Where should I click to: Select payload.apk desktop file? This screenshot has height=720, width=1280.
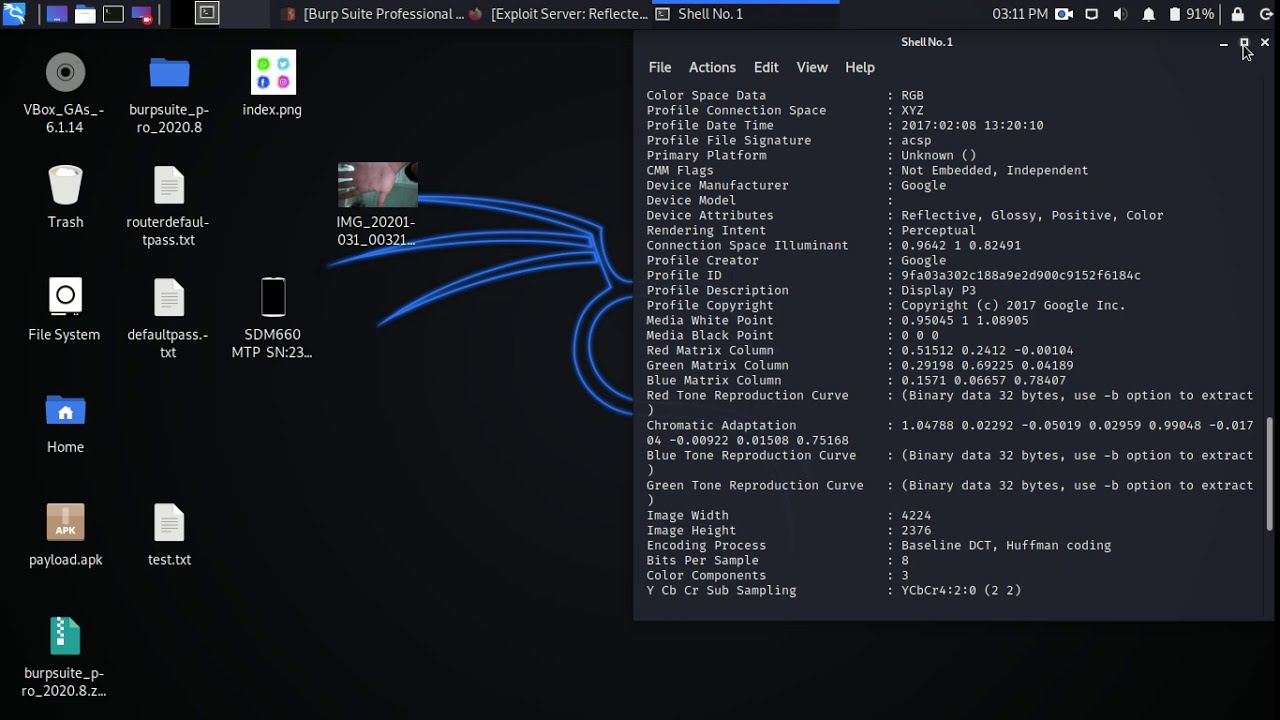pos(65,534)
